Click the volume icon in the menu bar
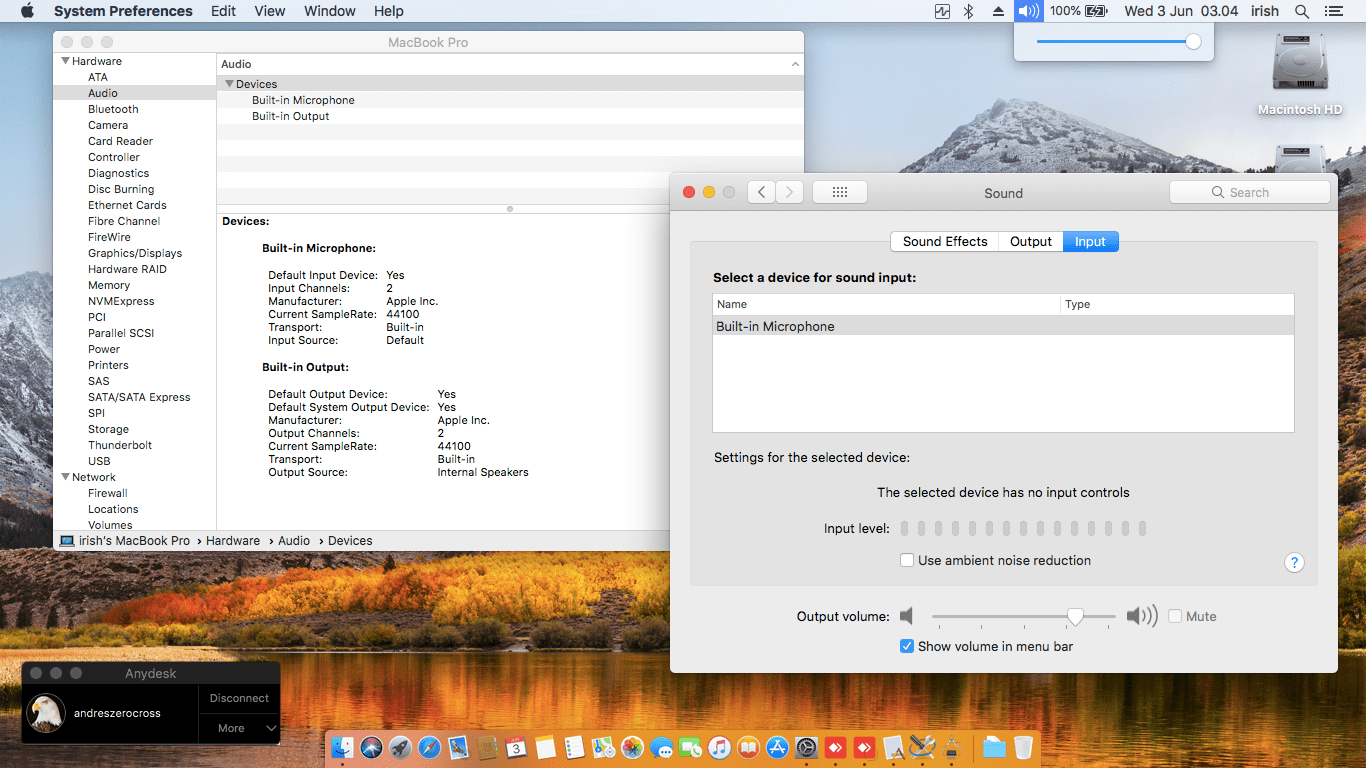1366x768 pixels. click(x=1028, y=11)
